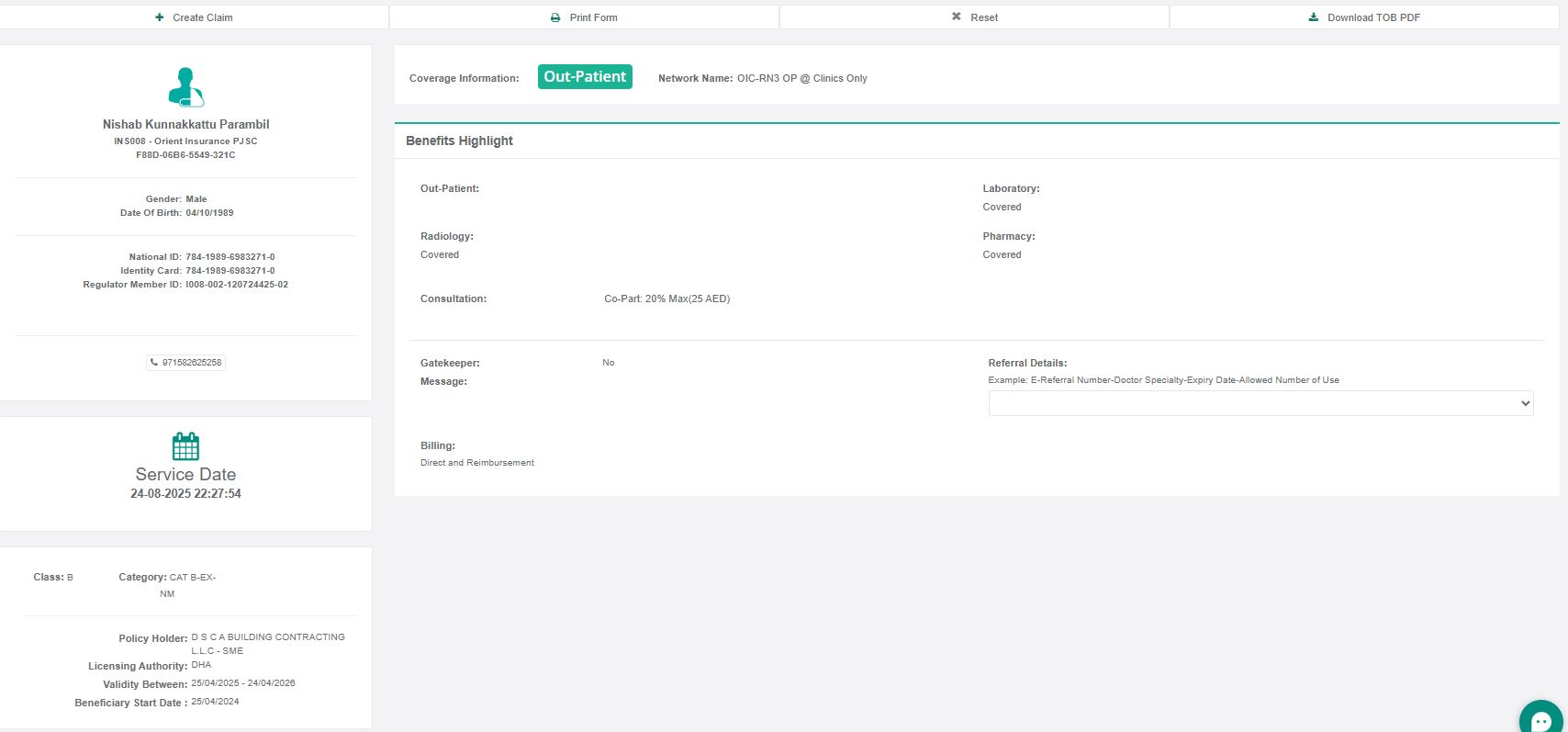
Task: Click the Benefits Highlight panel header
Action: (459, 141)
